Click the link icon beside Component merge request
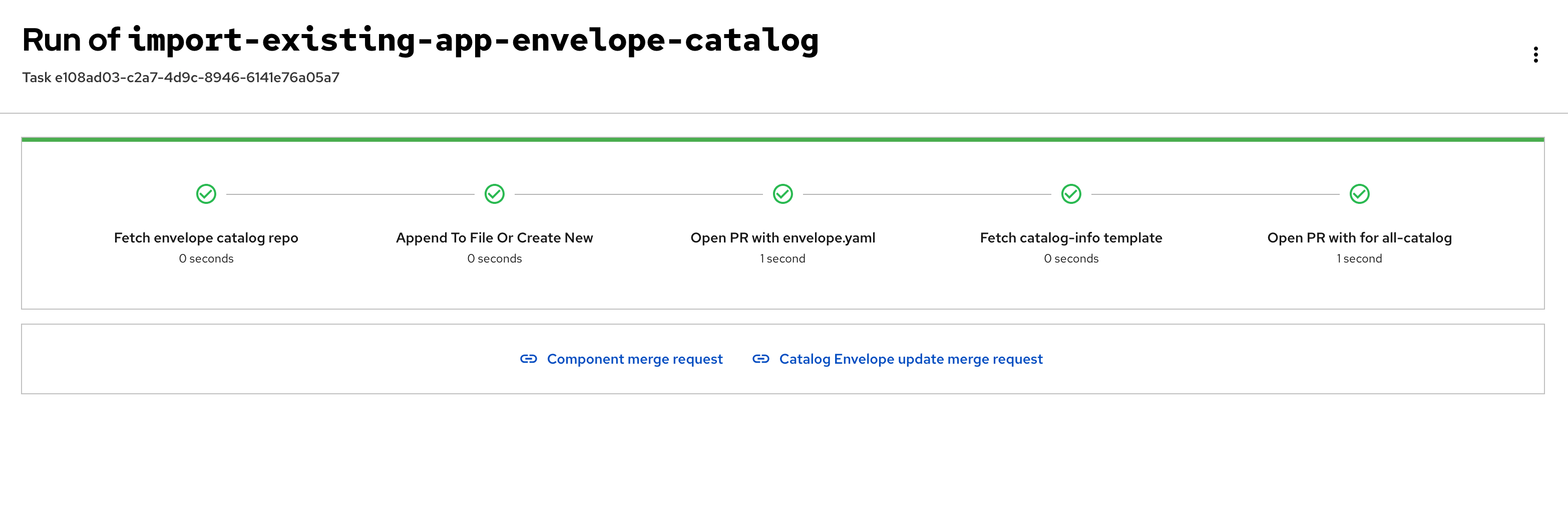This screenshot has height=511, width=1568. pos(528,359)
